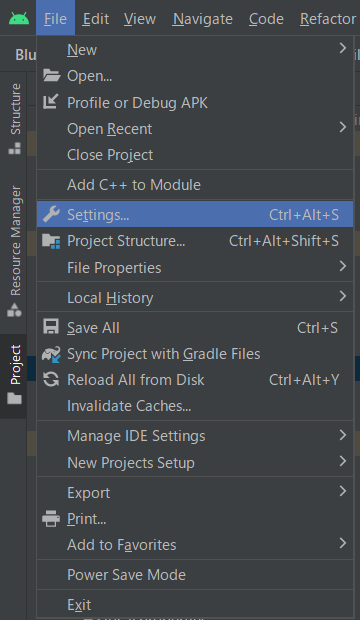
Task: Click the Settings wrench icon
Action: pyautogui.click(x=51, y=214)
